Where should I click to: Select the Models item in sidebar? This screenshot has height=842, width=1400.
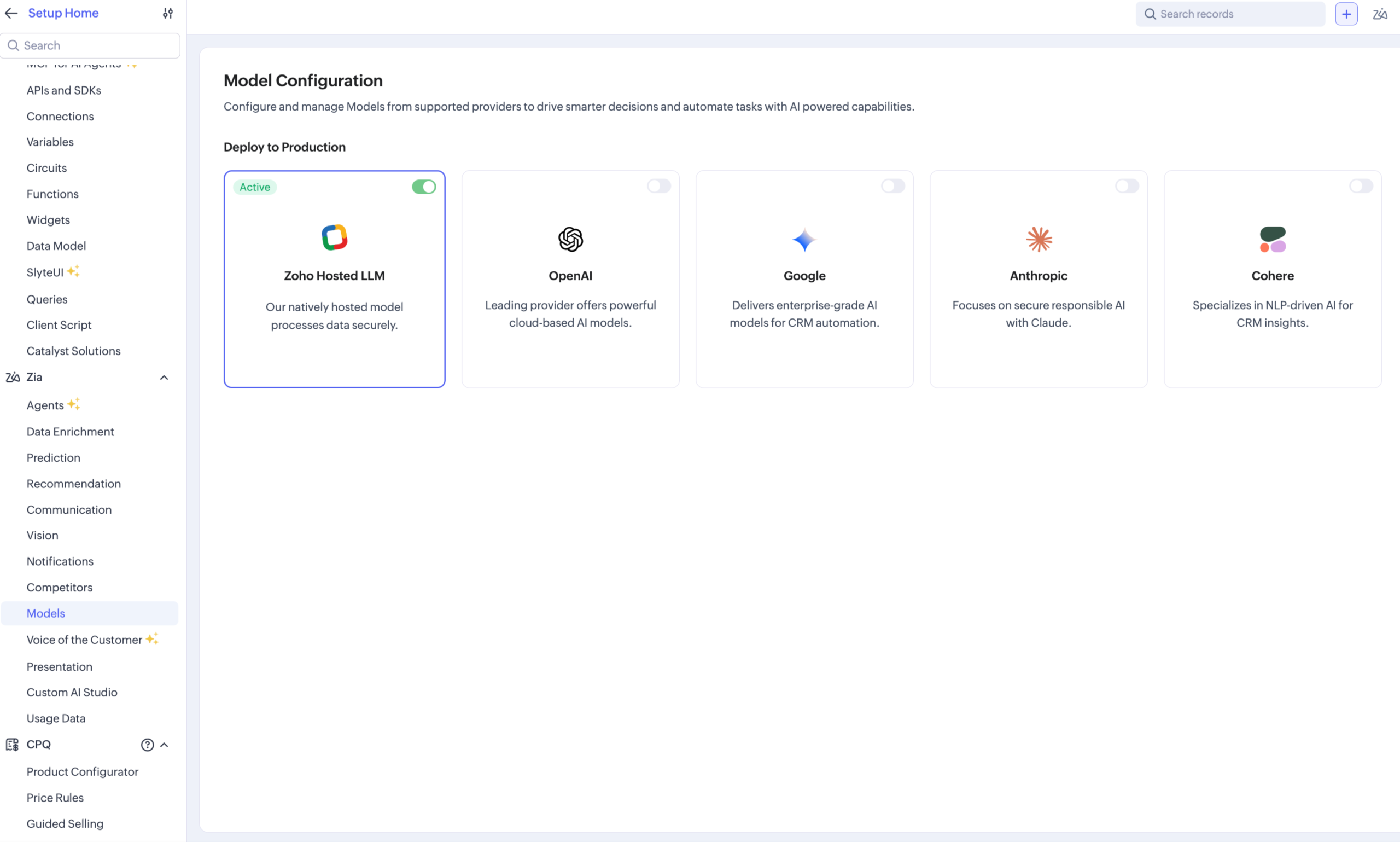click(x=90, y=613)
